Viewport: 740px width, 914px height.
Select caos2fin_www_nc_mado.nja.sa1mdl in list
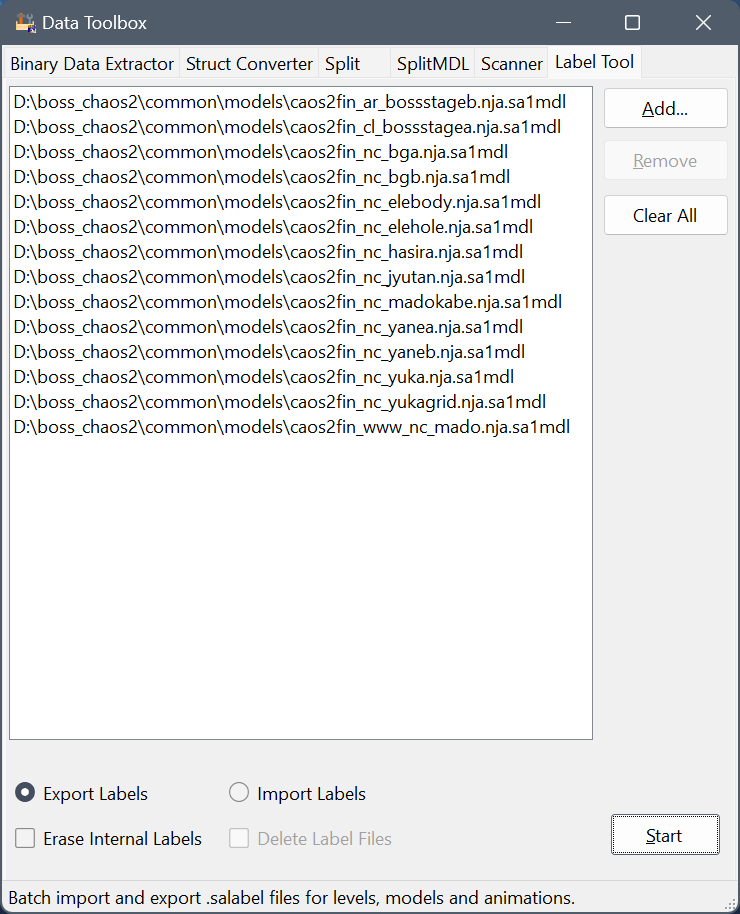(x=292, y=427)
